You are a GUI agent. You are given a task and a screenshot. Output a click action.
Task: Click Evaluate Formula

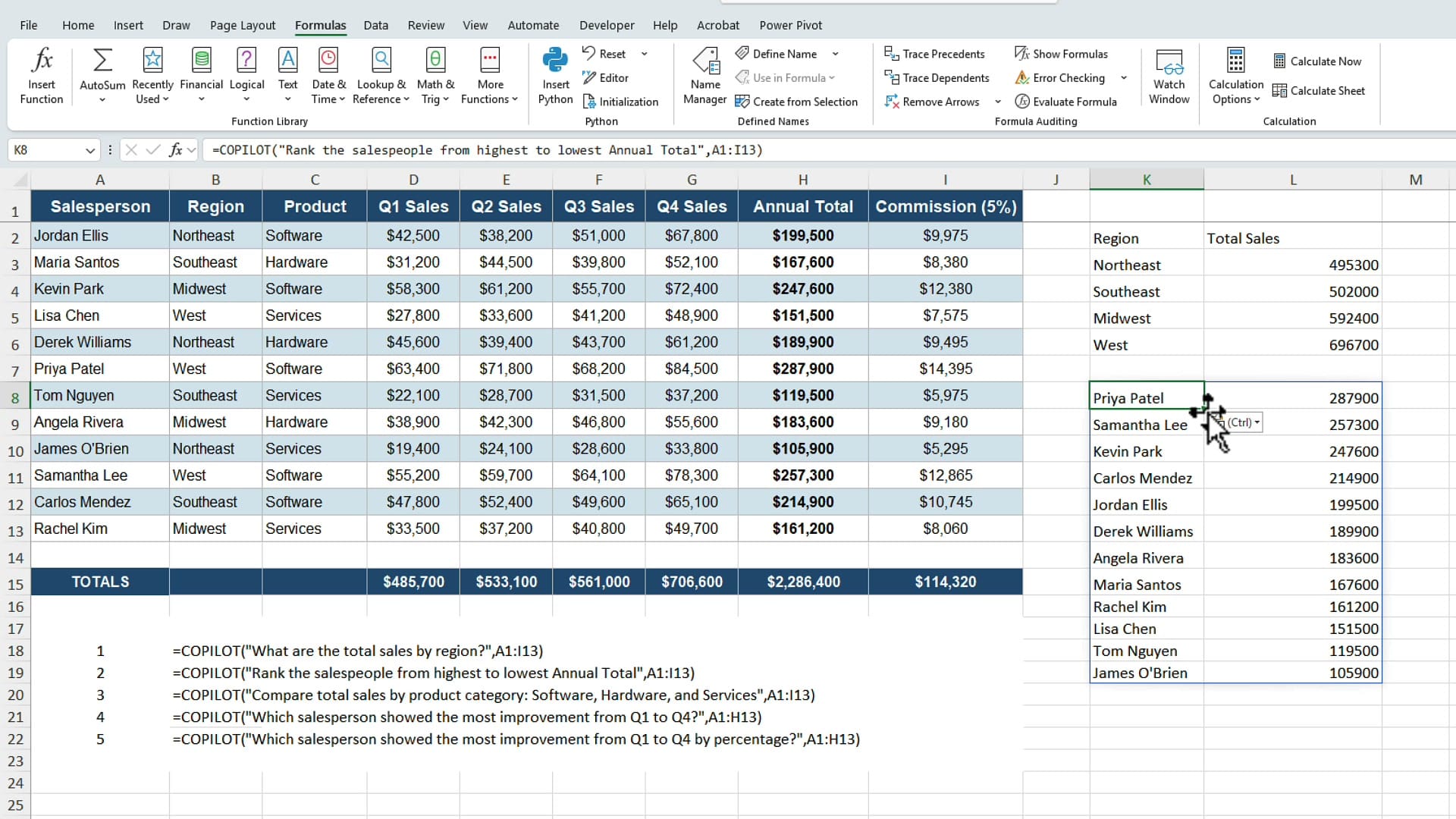(x=1065, y=102)
